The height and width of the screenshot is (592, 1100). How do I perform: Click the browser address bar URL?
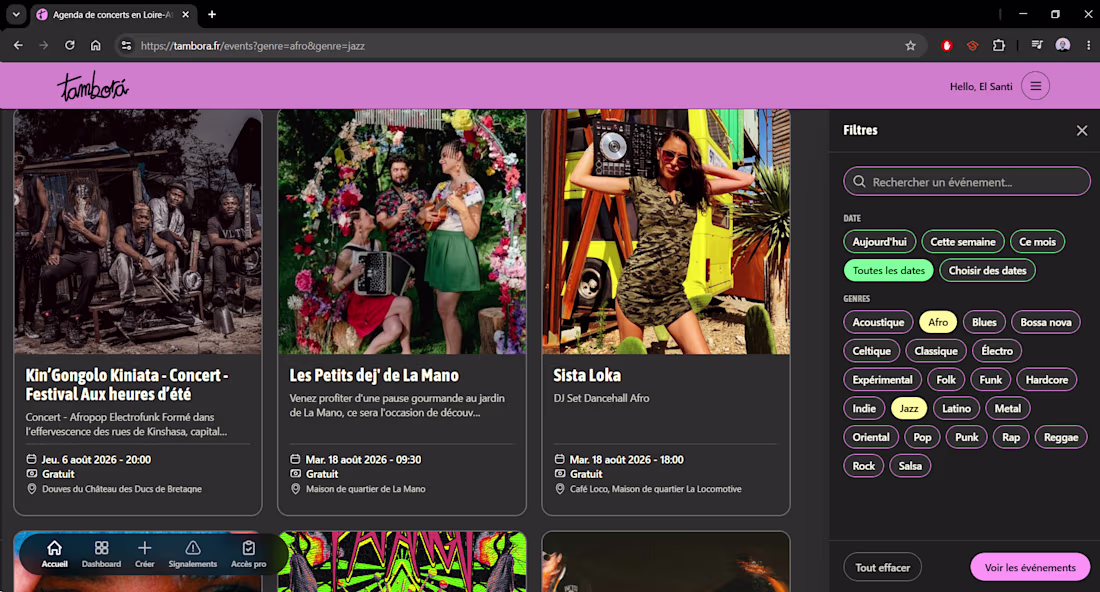point(253,46)
